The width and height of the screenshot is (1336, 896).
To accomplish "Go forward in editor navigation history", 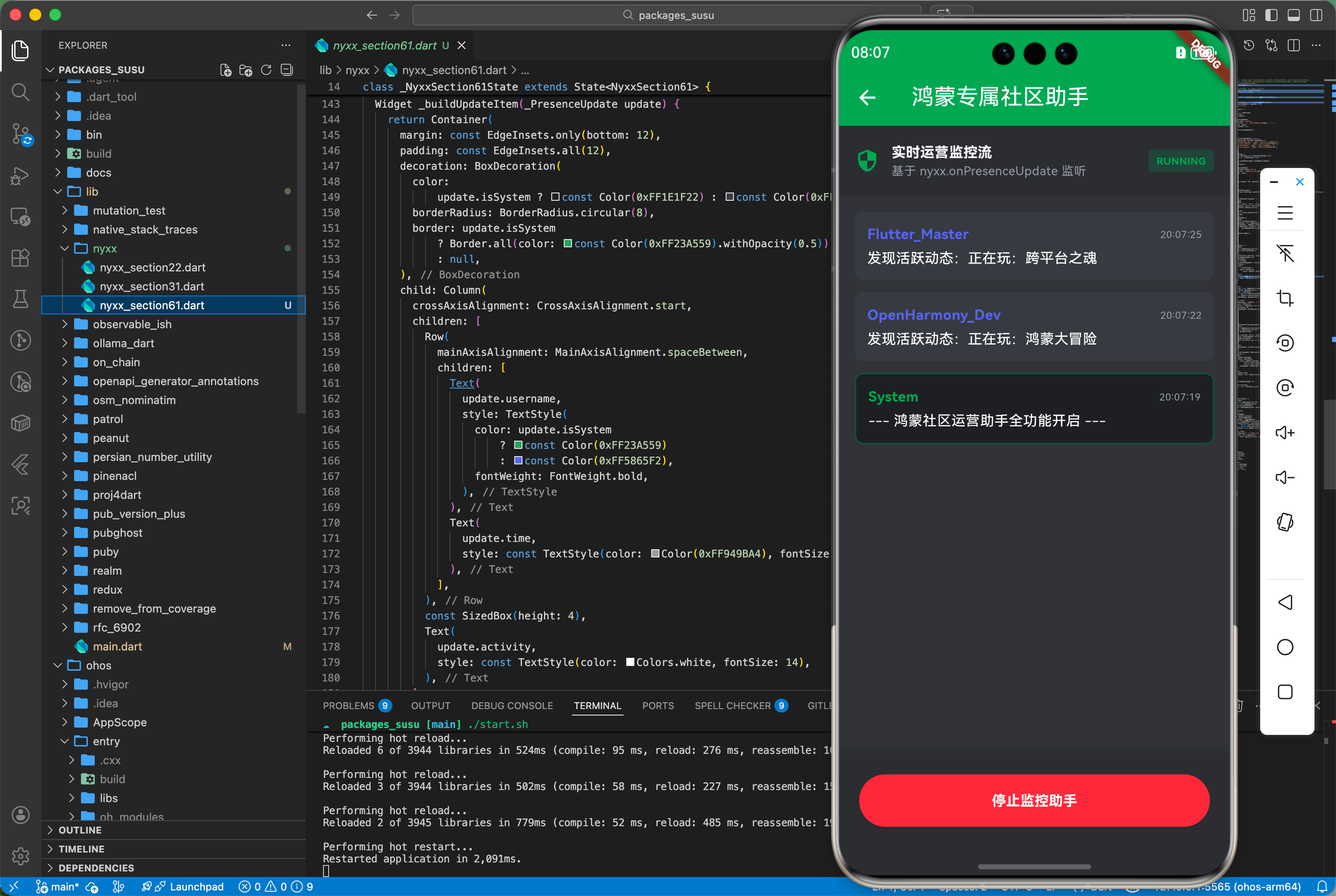I will coord(394,15).
